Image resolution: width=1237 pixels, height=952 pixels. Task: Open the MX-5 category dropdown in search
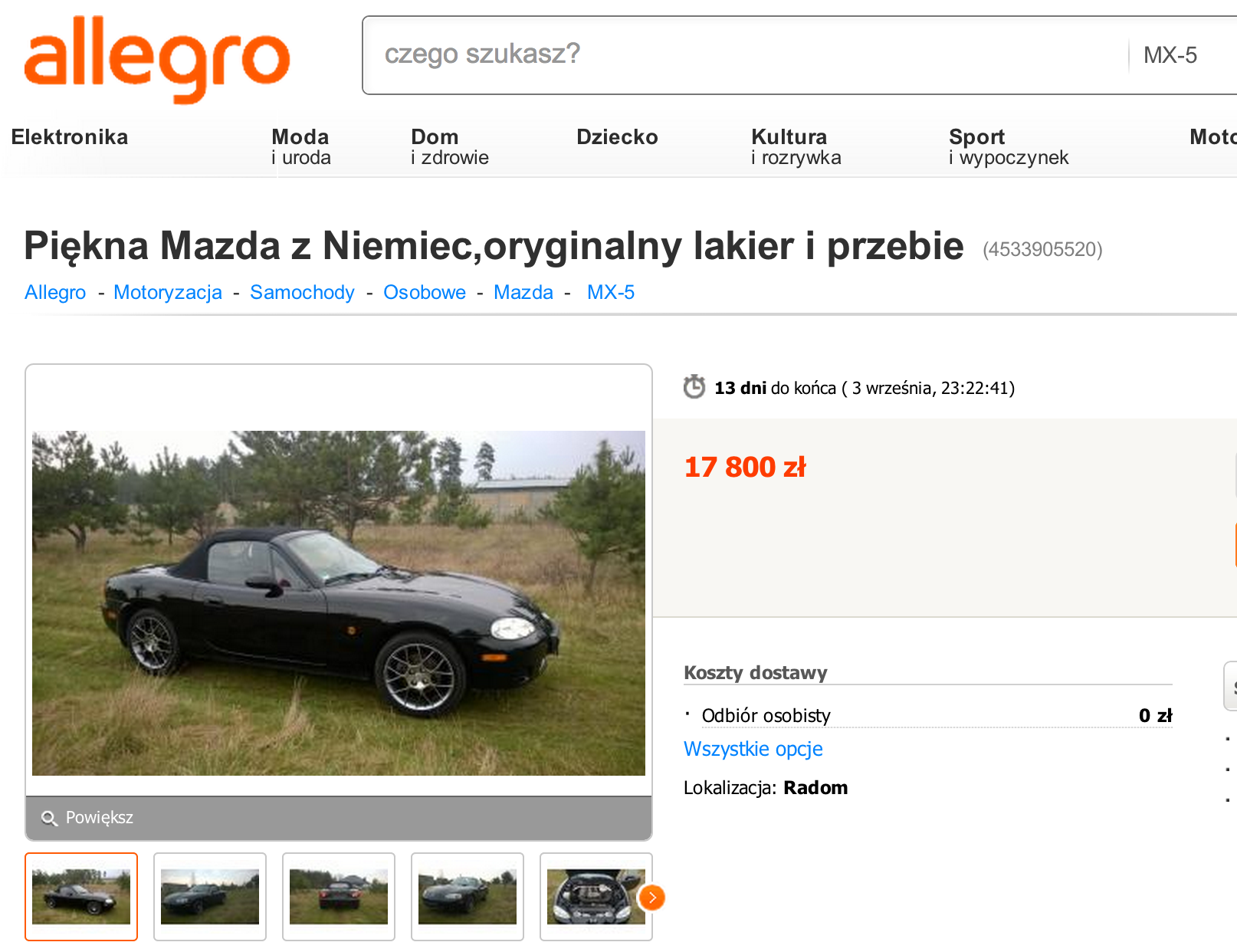point(1180,55)
